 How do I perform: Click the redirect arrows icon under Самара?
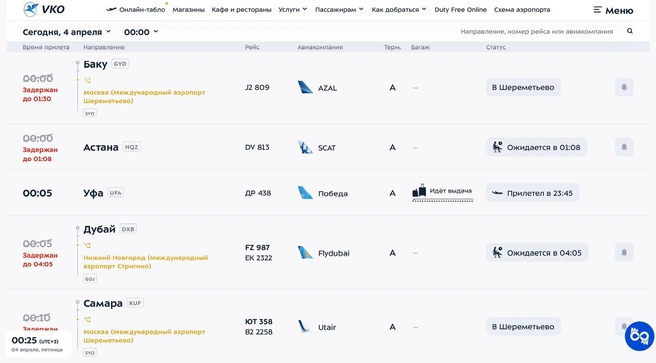[x=87, y=320]
